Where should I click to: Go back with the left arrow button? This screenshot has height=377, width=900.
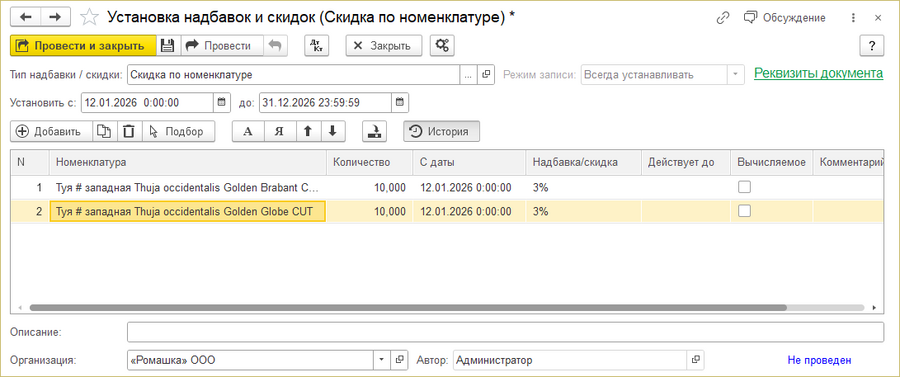26,17
